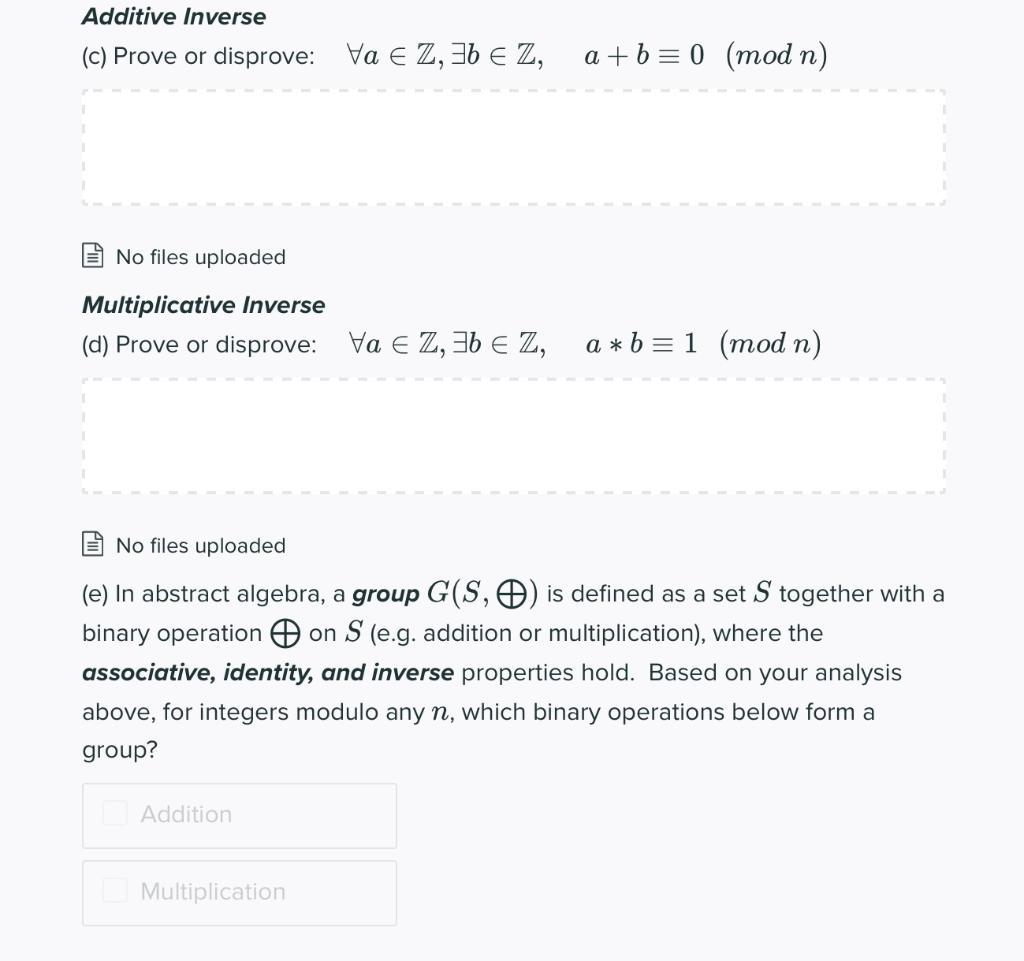This screenshot has height=961, width=1024.
Task: Click the No files uploaded text in part (c)
Action: pos(200,257)
